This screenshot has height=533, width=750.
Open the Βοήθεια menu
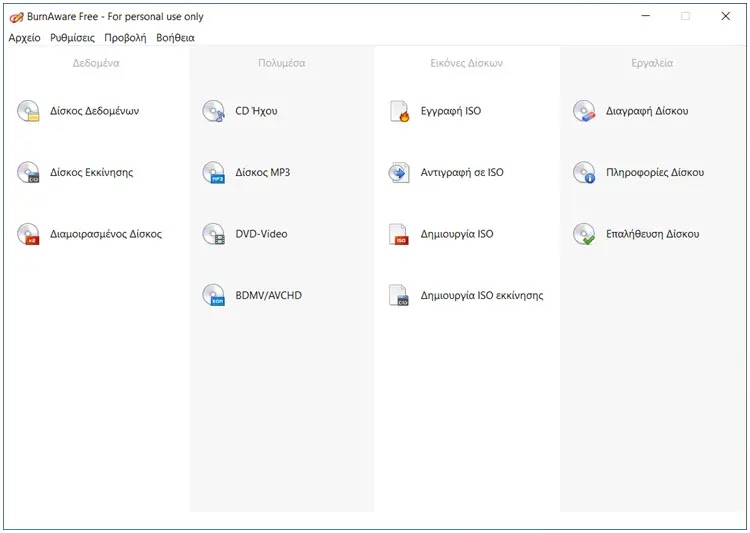[x=175, y=38]
